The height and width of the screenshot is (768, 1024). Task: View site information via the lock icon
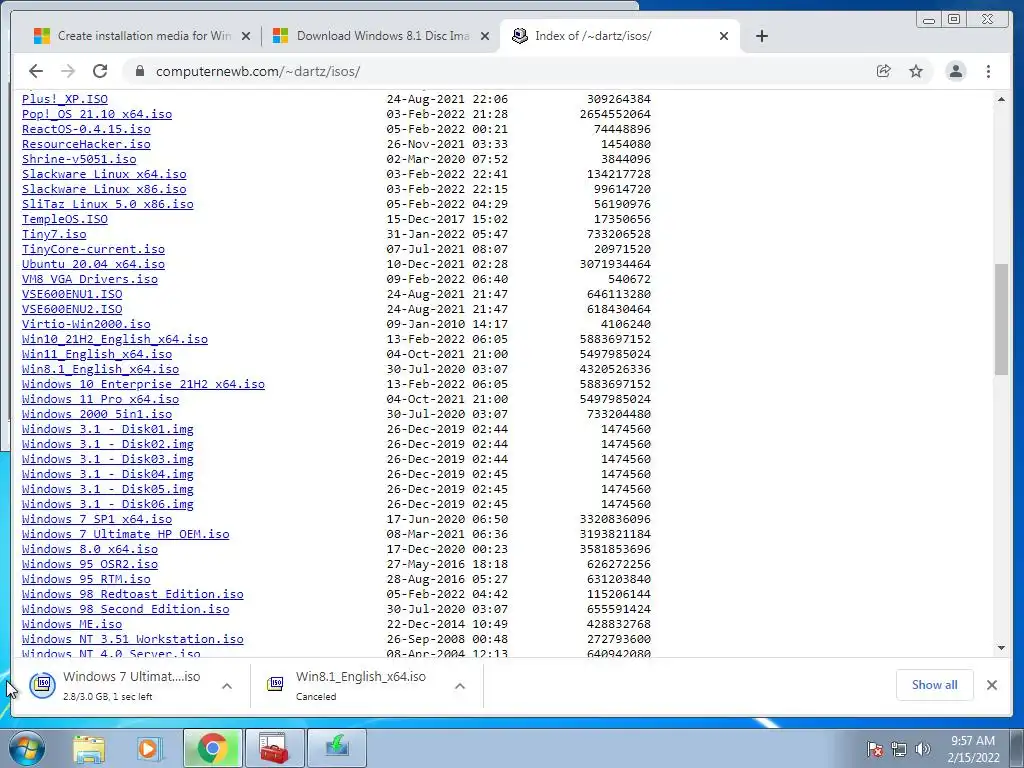139,71
